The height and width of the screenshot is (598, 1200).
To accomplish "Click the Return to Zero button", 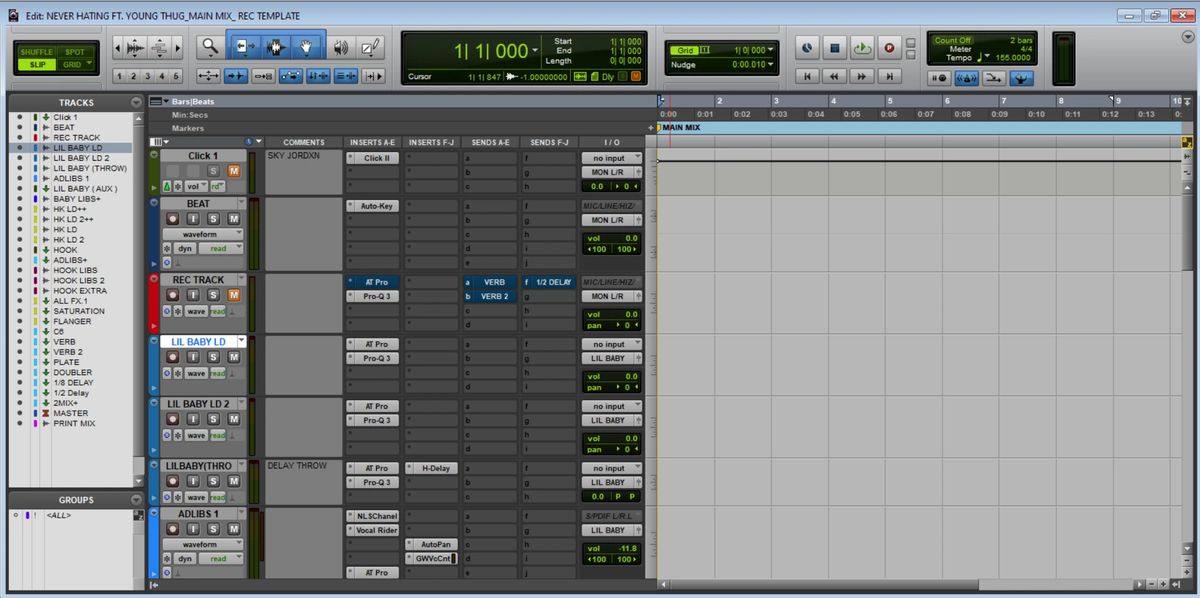I will click(x=808, y=76).
